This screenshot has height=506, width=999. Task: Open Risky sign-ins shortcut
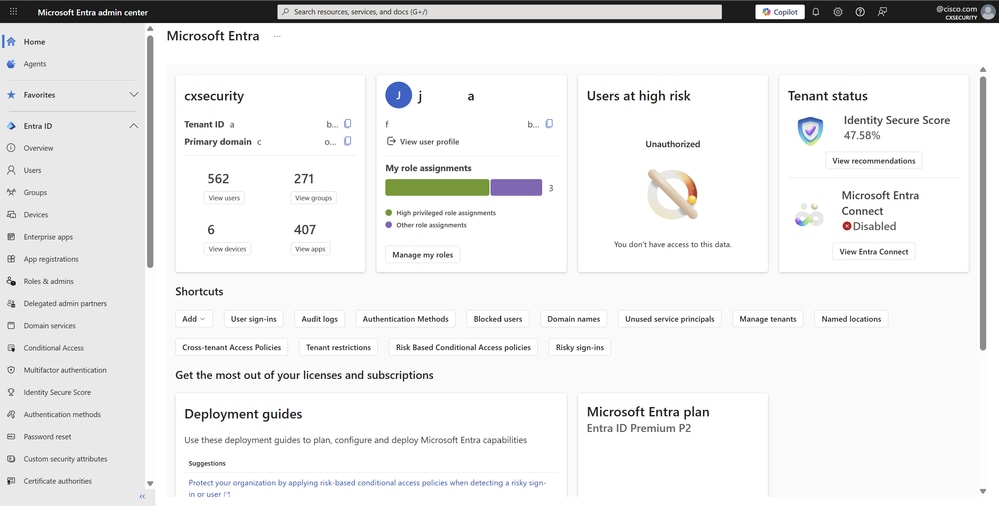580,347
